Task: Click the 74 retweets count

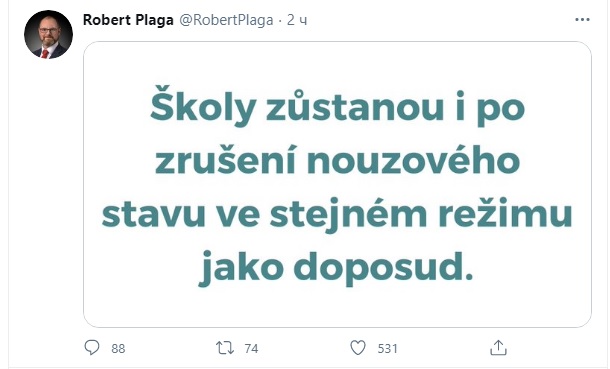Action: [251, 348]
